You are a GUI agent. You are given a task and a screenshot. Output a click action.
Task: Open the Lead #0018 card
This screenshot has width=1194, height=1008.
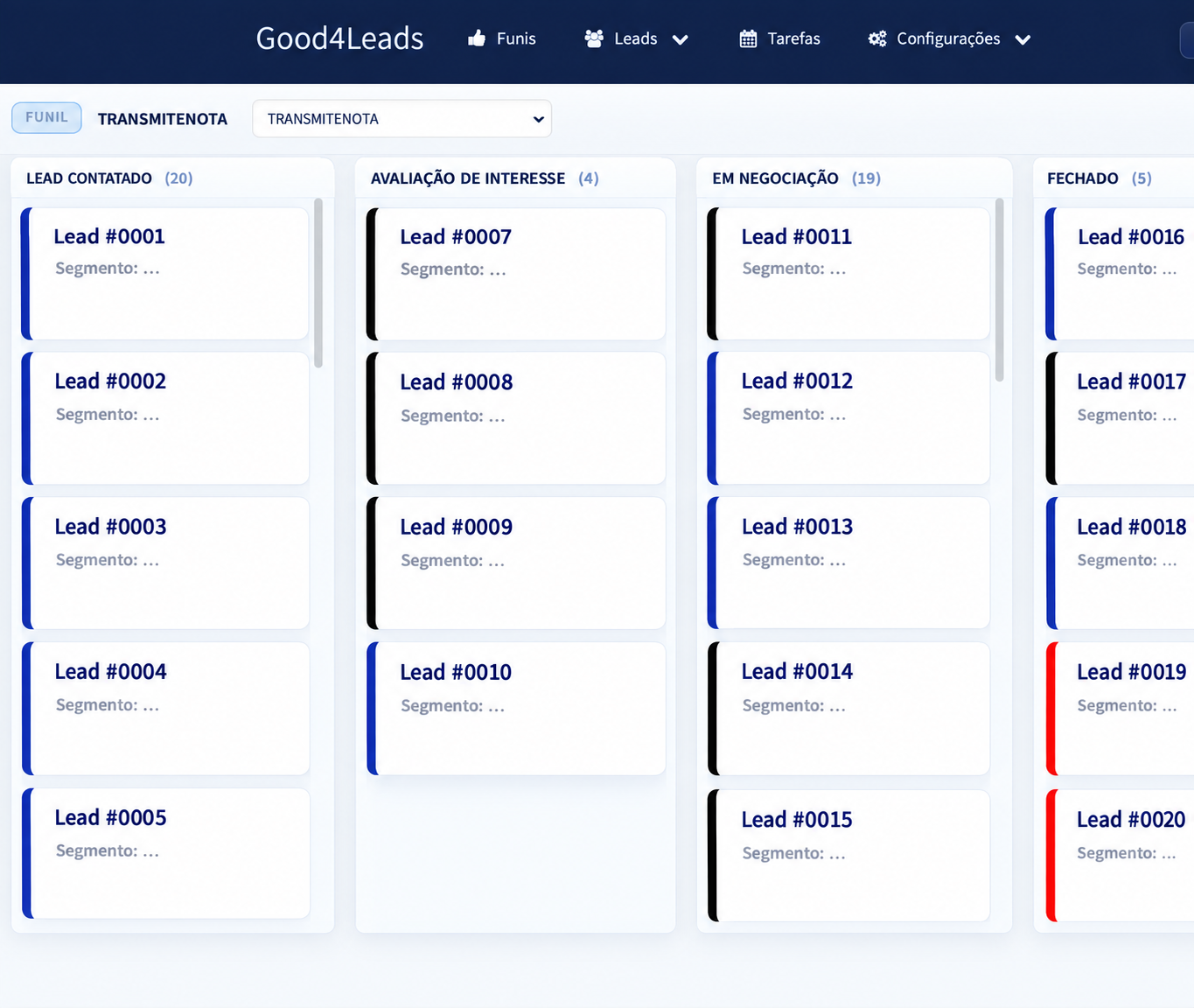(1120, 563)
